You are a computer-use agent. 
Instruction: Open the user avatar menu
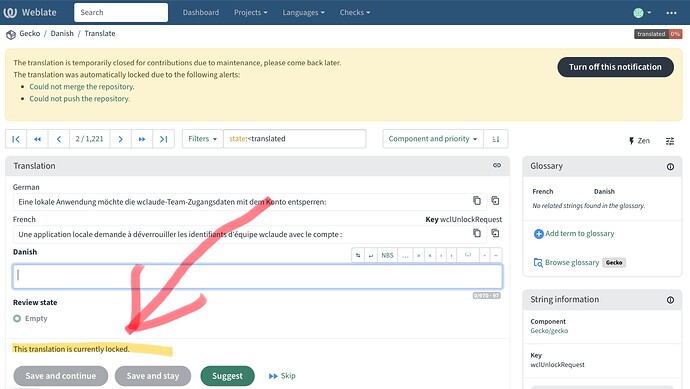tap(642, 13)
